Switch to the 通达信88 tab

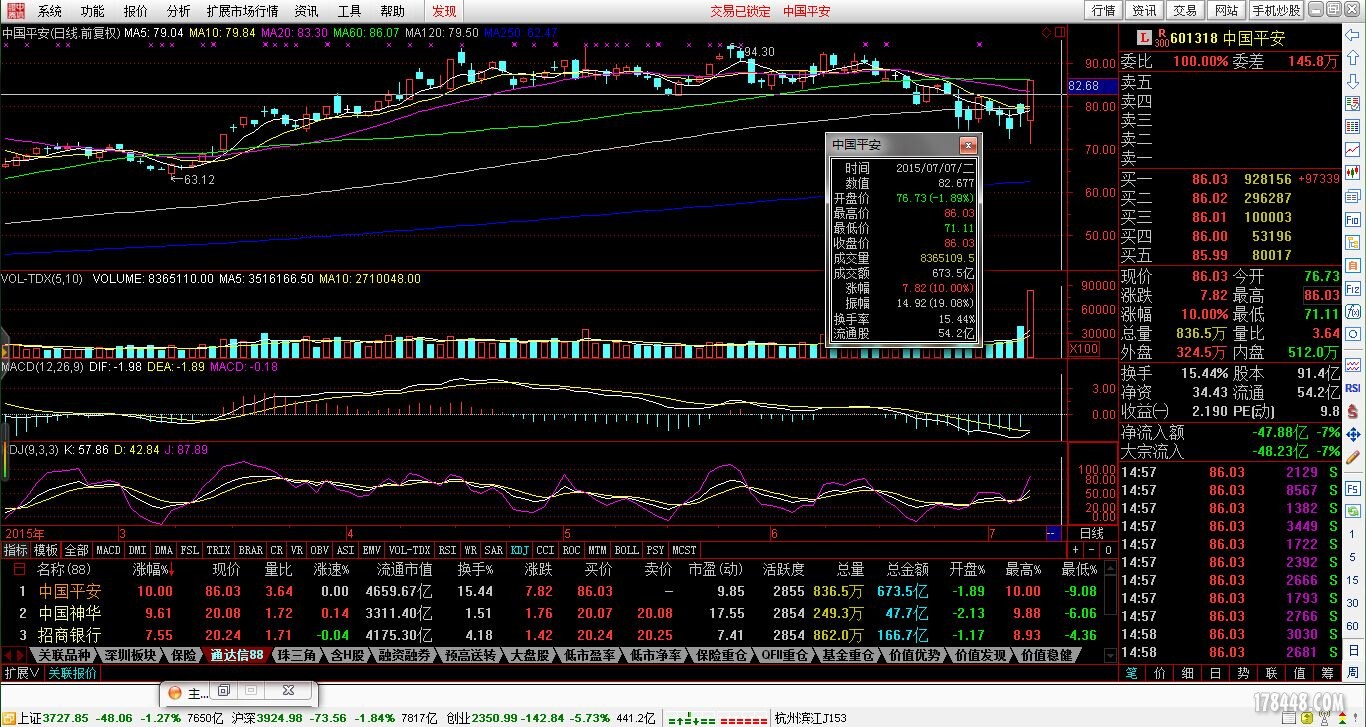(237, 655)
